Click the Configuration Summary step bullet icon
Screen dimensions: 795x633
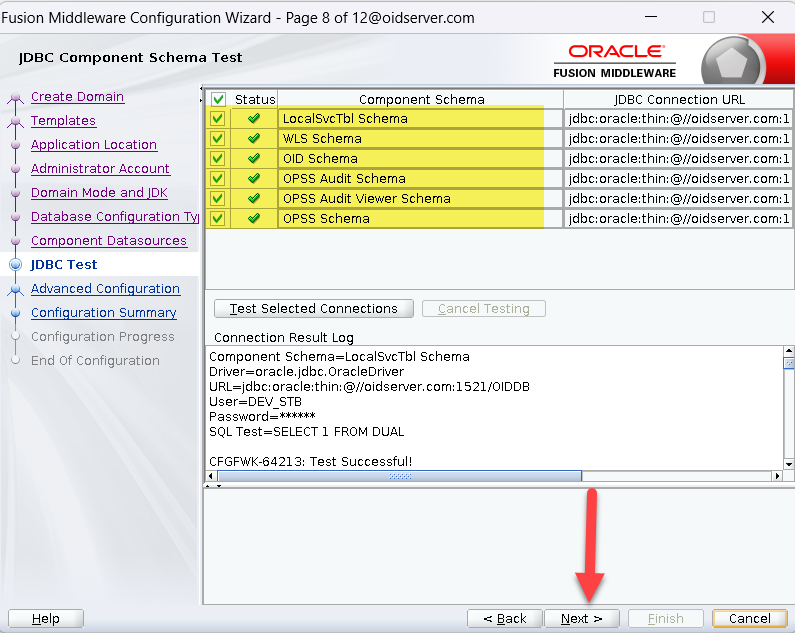(x=16, y=313)
